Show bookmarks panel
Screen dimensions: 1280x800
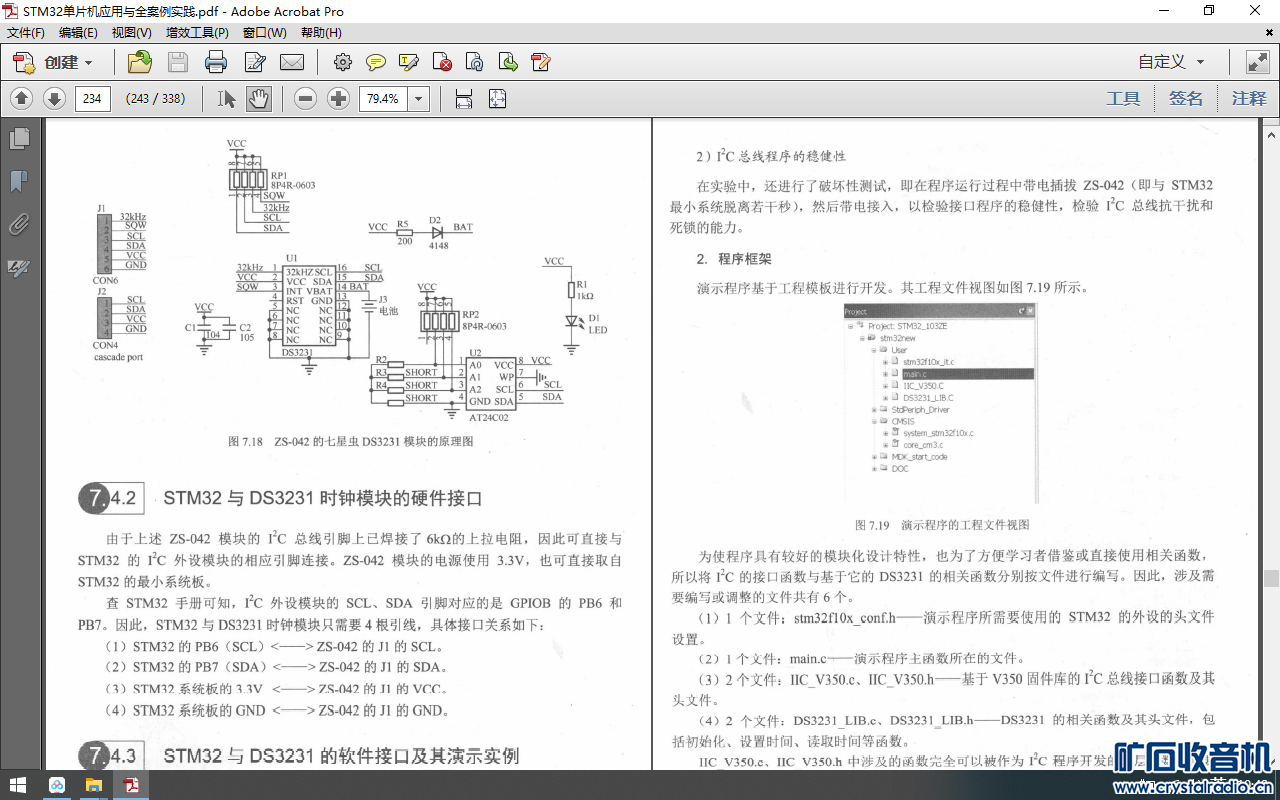click(18, 181)
